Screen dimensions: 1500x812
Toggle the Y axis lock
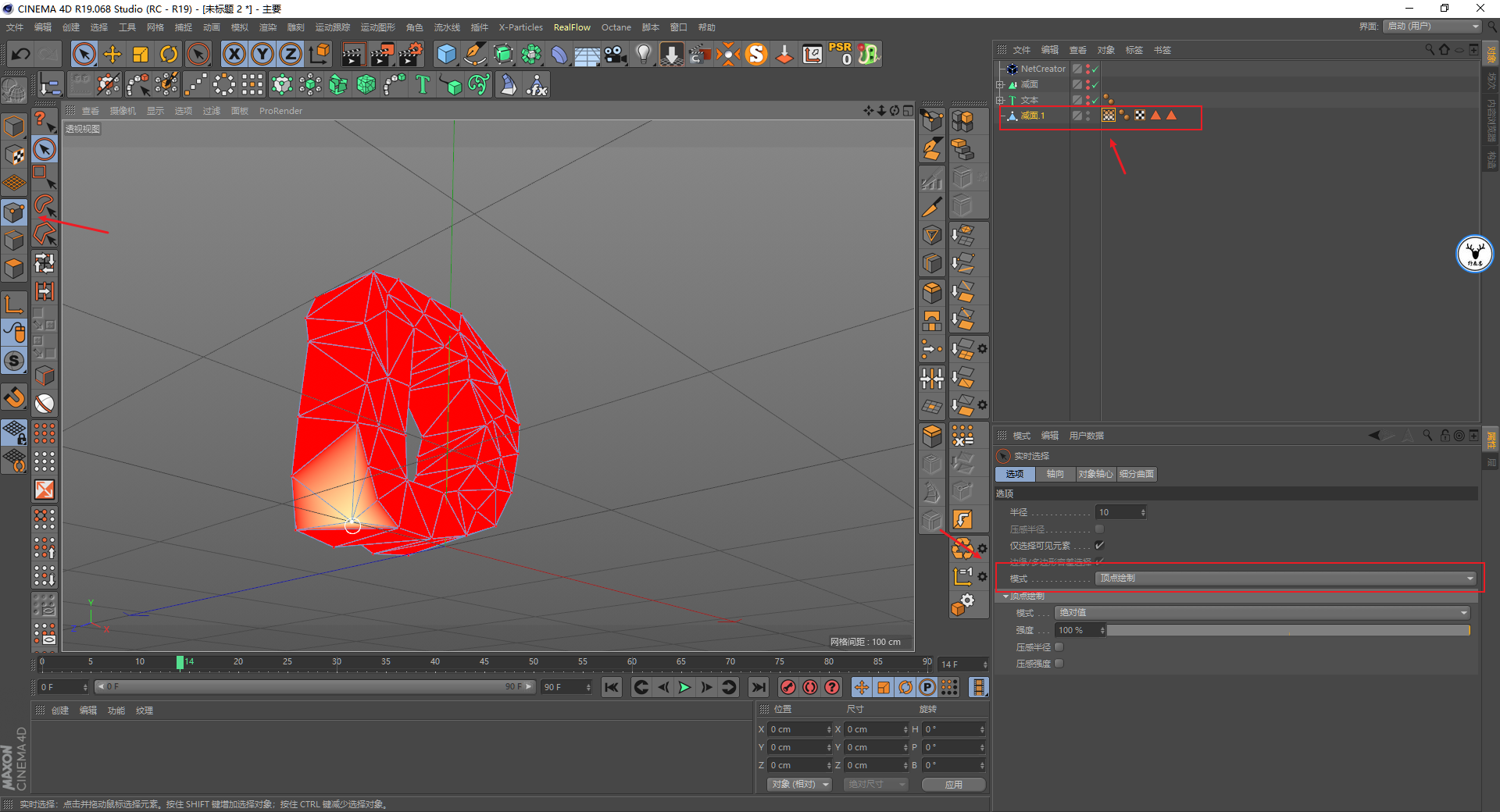262,54
